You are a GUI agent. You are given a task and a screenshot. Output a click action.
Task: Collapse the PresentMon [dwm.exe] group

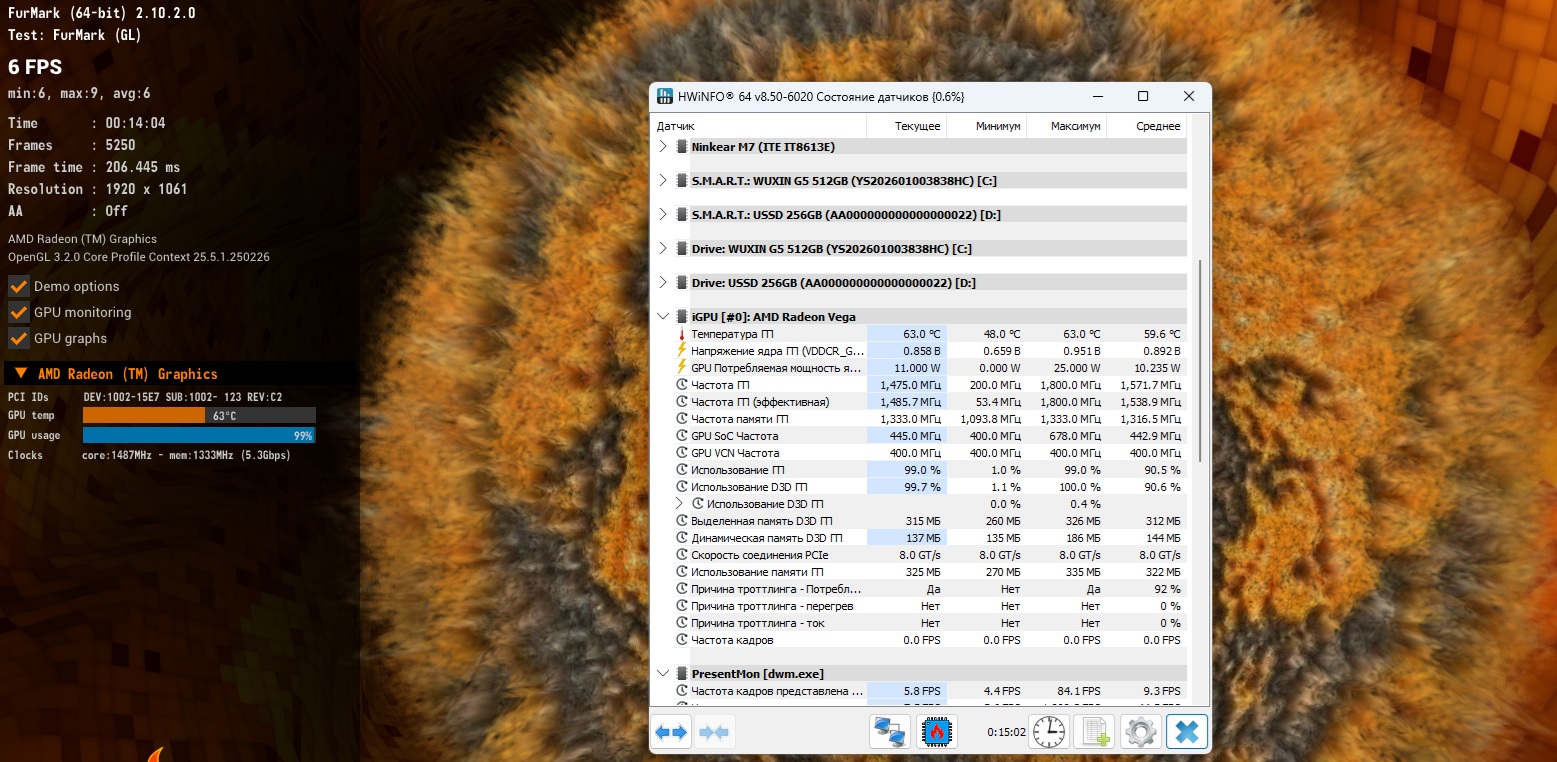(x=663, y=674)
